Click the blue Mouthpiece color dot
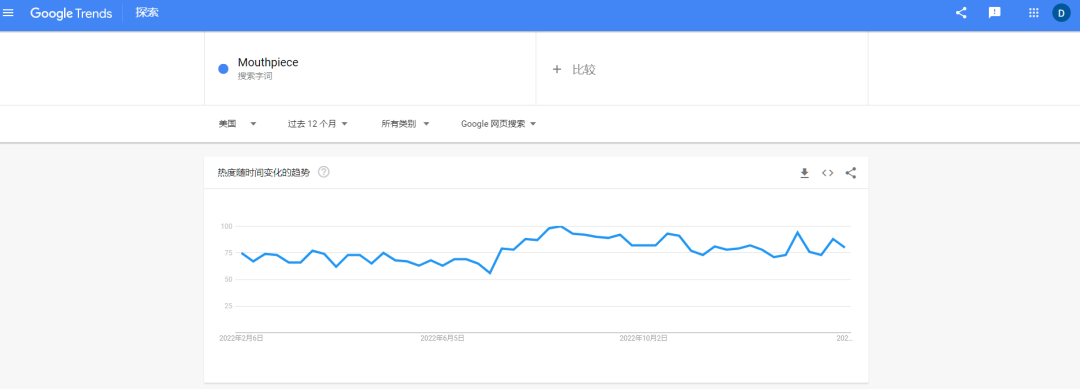Image resolution: width=1080 pixels, height=389 pixels. (223, 68)
